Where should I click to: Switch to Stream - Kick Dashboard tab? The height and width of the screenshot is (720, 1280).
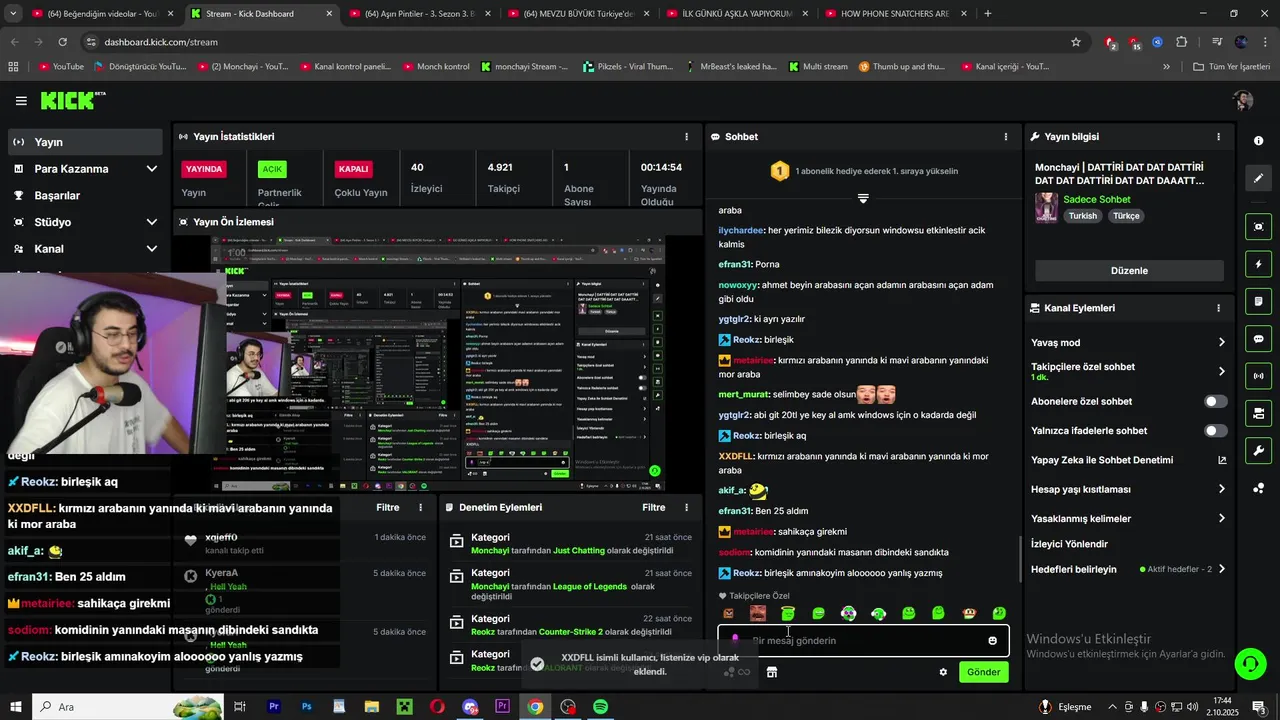[x=260, y=14]
